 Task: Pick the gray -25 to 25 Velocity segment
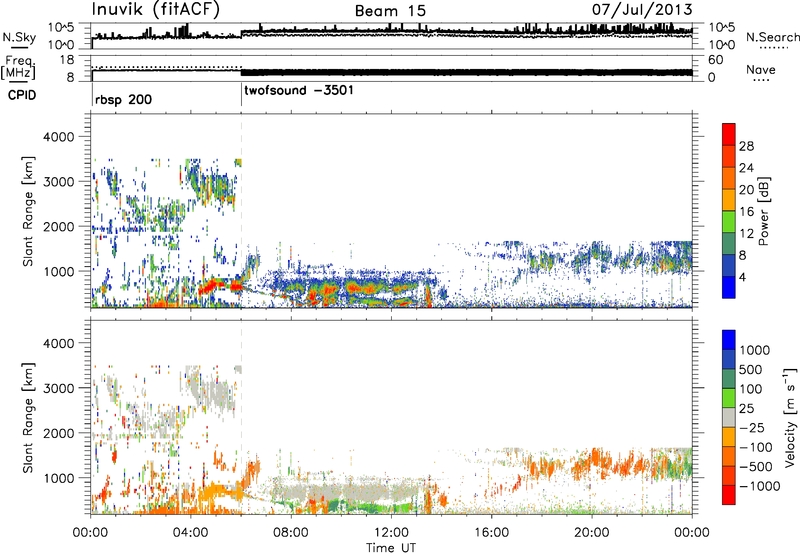(729, 418)
